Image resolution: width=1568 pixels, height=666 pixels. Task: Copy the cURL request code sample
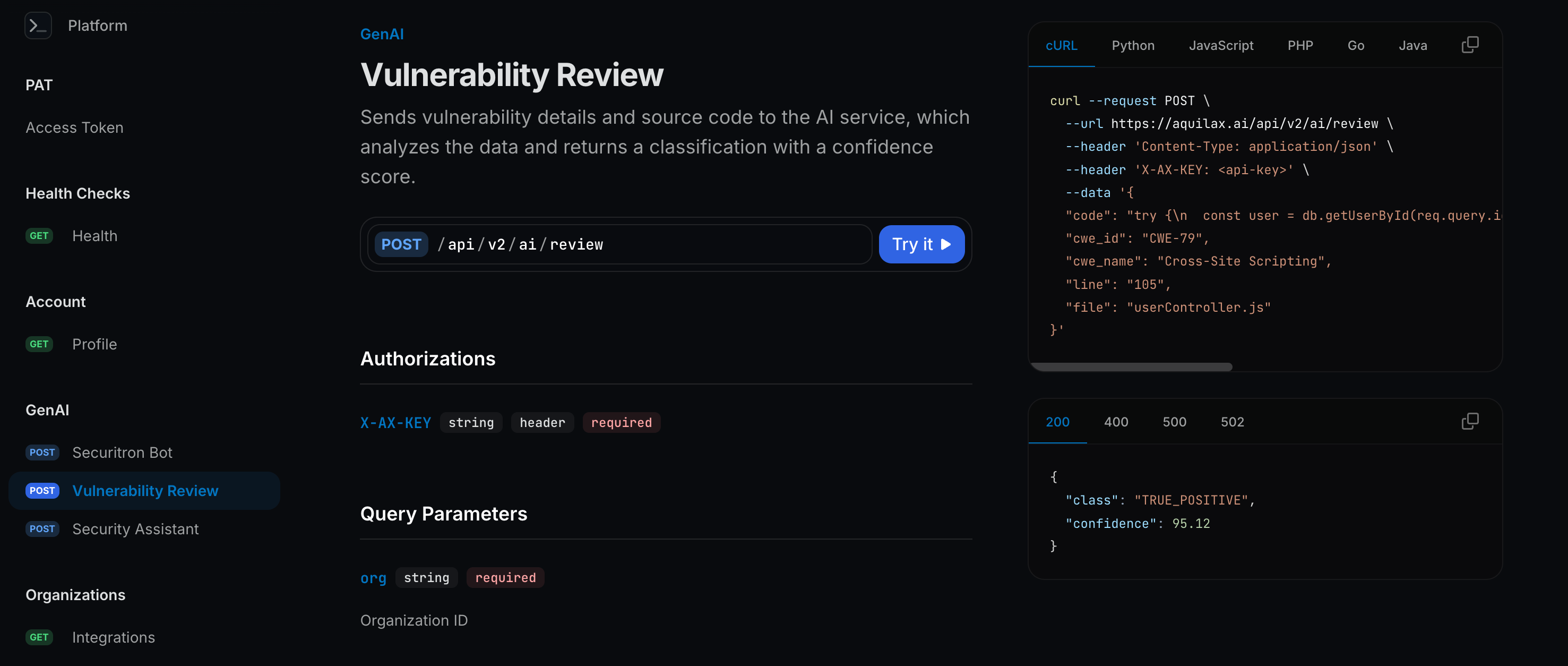coord(1469,45)
